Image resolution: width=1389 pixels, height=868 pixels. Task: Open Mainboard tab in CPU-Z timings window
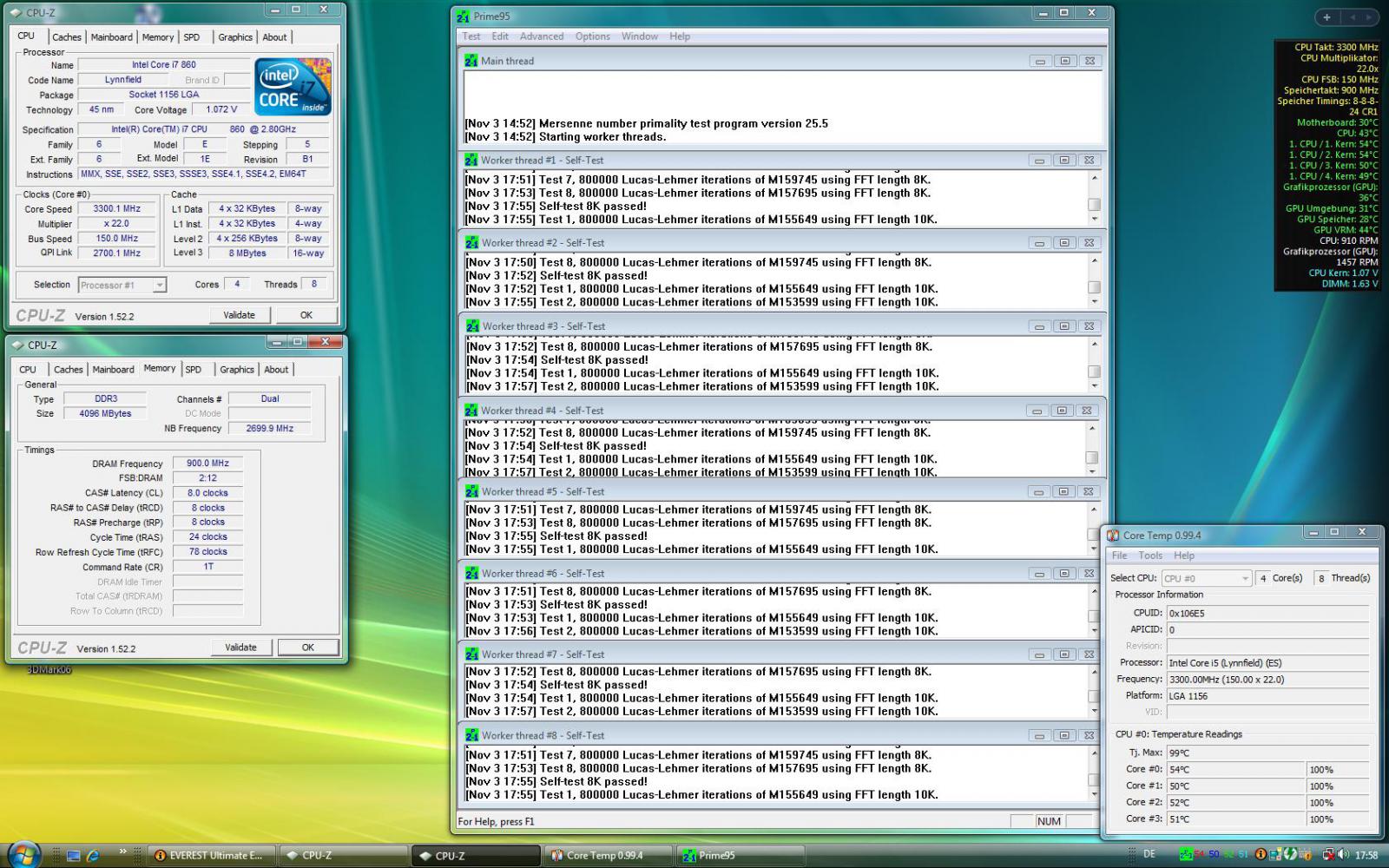tap(114, 370)
